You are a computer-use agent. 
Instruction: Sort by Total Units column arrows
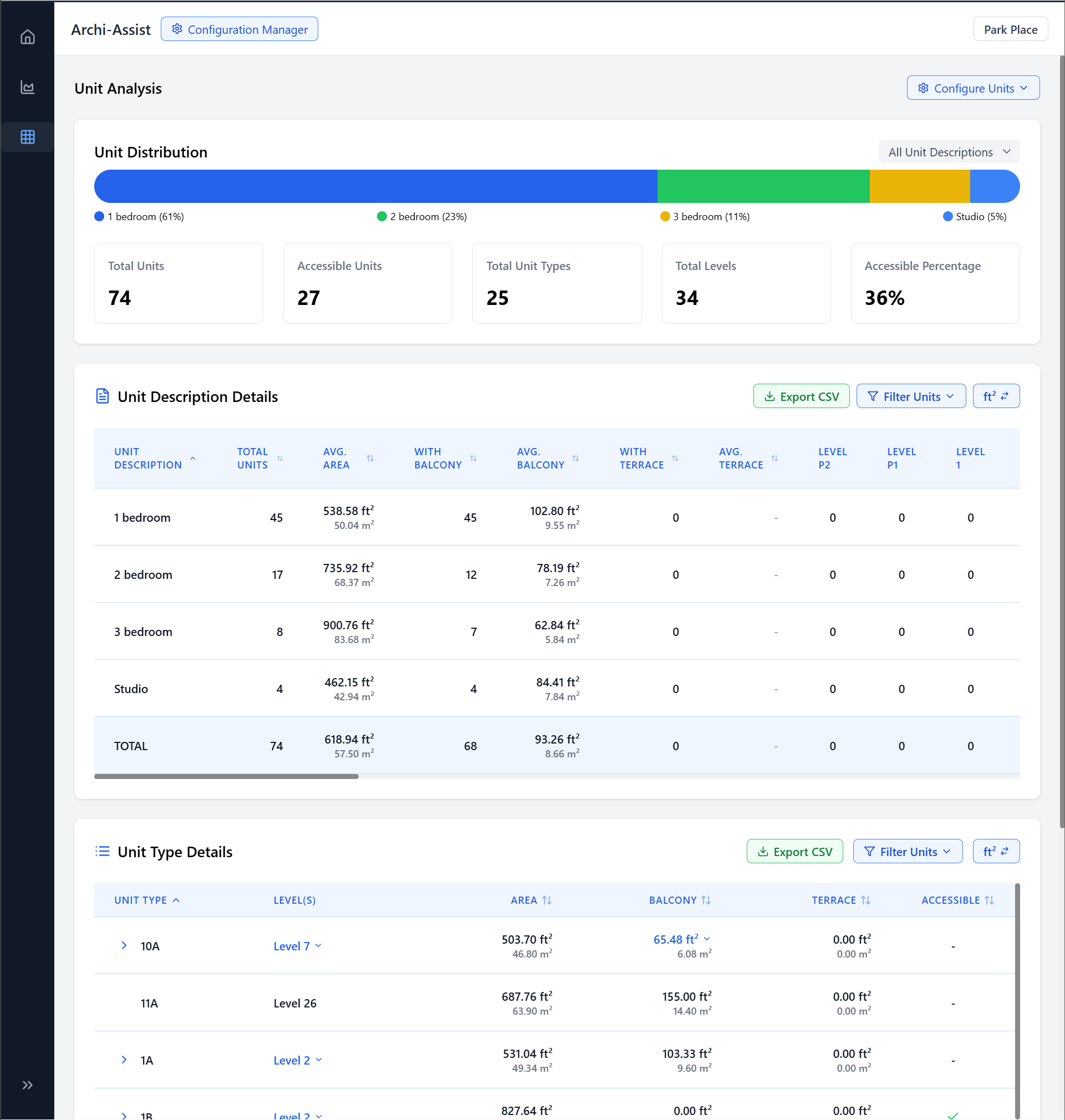click(280, 458)
